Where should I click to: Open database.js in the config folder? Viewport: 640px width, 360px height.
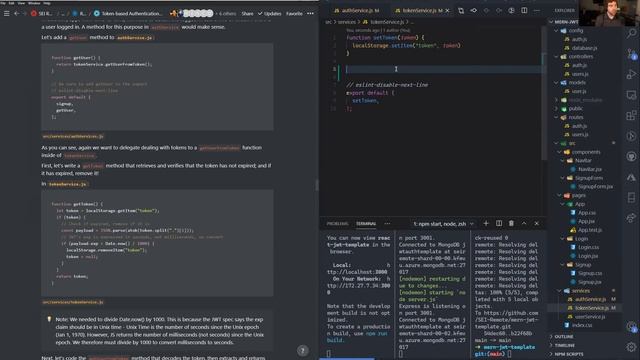tap(584, 48)
